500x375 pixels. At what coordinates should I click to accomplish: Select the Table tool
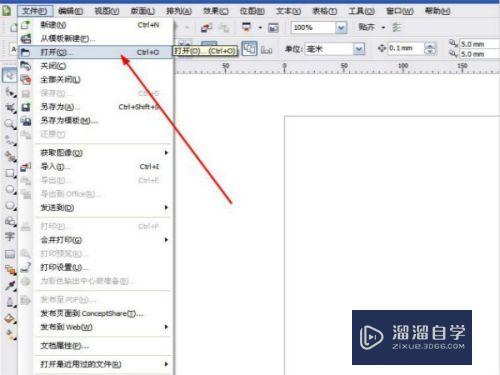tap(10, 254)
